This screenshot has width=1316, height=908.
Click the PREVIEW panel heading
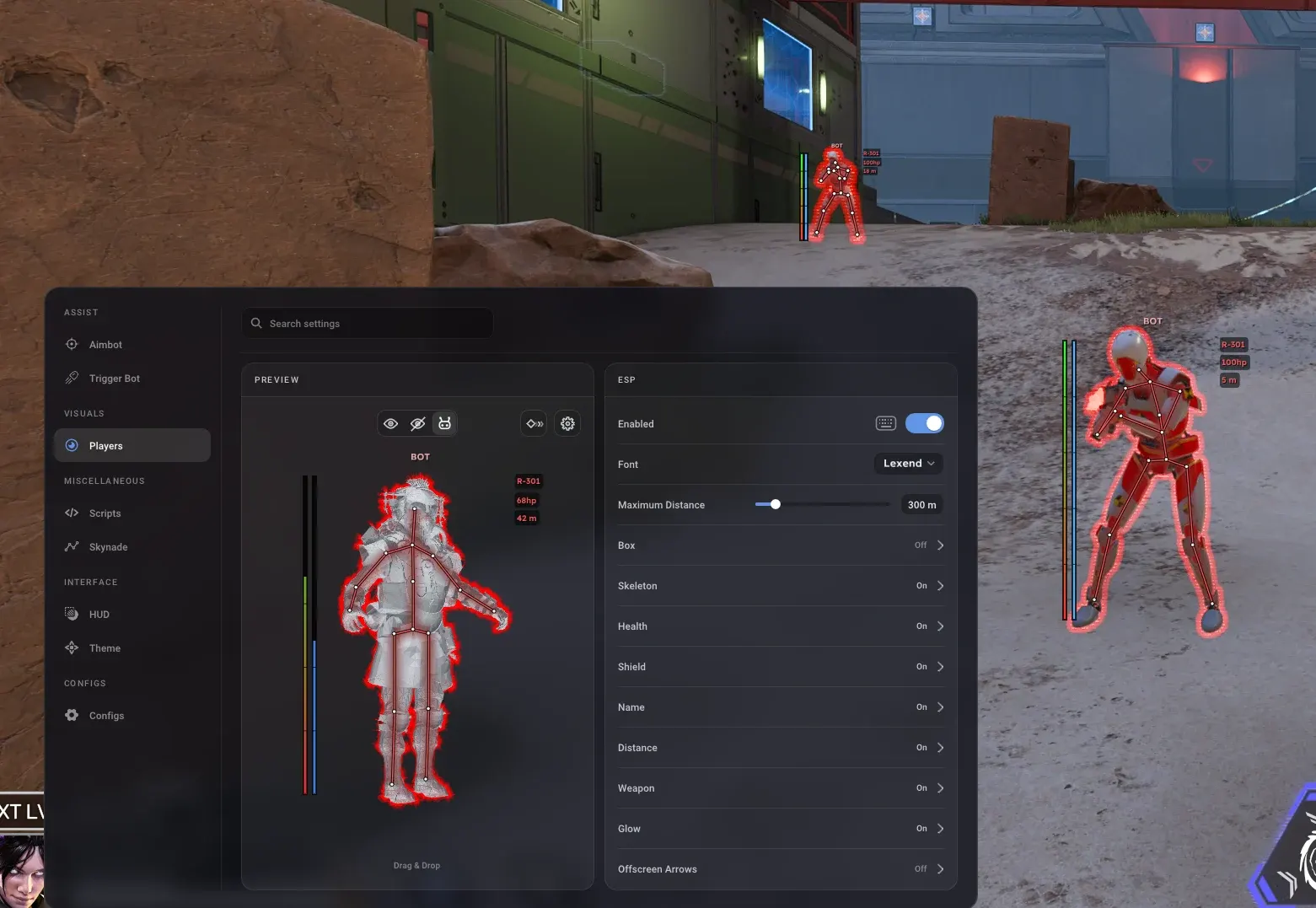[x=277, y=380]
